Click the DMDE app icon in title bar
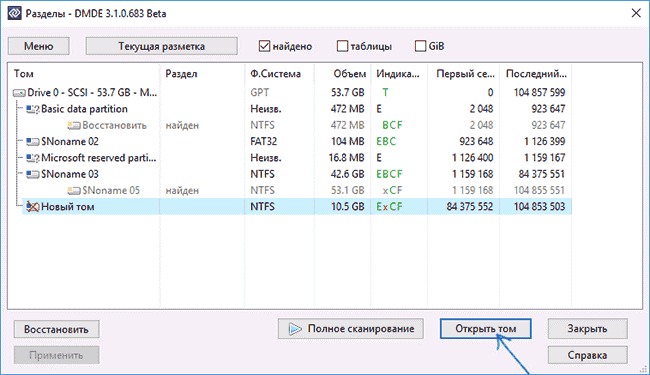 pos(15,13)
